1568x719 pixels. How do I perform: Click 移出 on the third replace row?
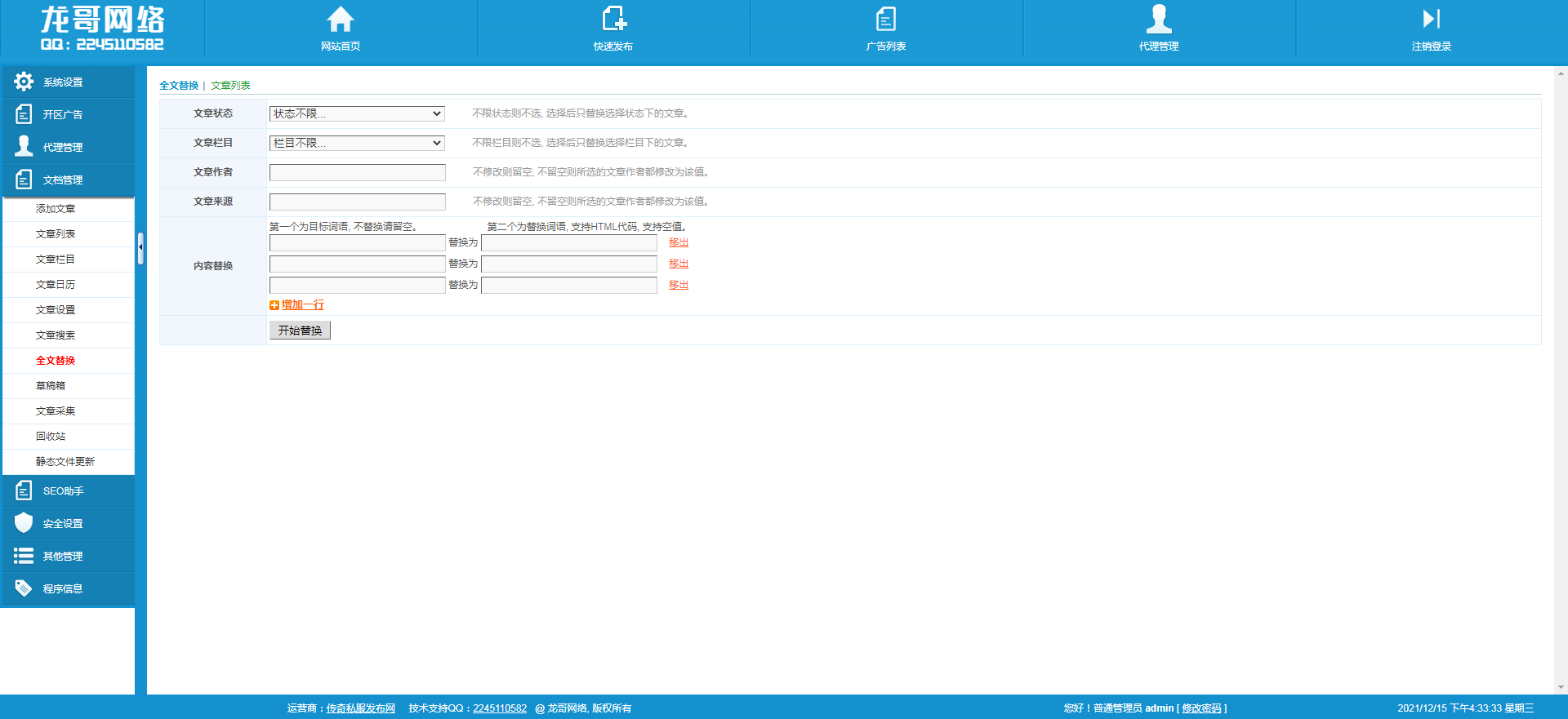click(x=679, y=285)
